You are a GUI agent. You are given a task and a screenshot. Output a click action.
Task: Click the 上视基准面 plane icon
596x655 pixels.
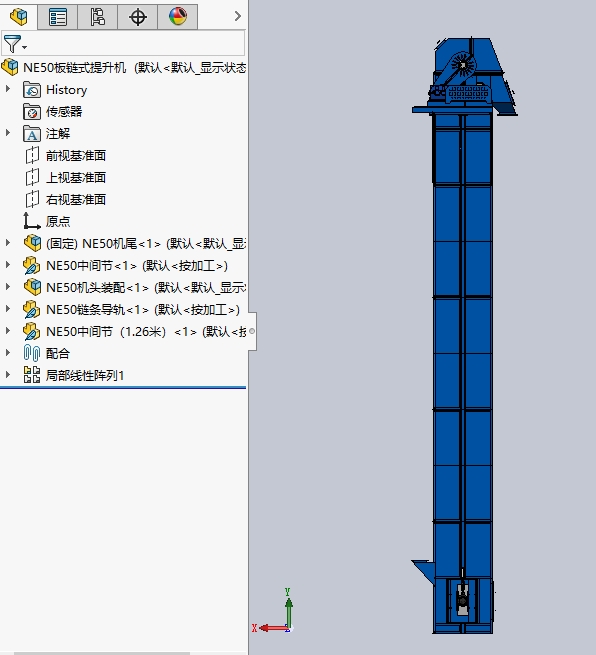[x=32, y=178]
